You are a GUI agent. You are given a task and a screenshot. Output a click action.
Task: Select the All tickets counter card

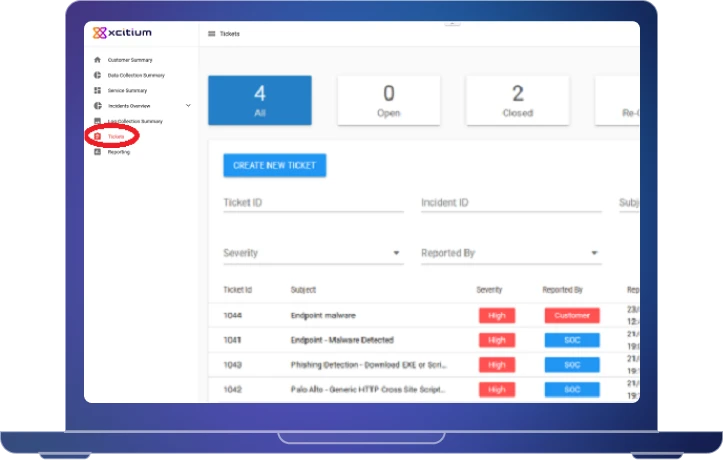coord(260,101)
